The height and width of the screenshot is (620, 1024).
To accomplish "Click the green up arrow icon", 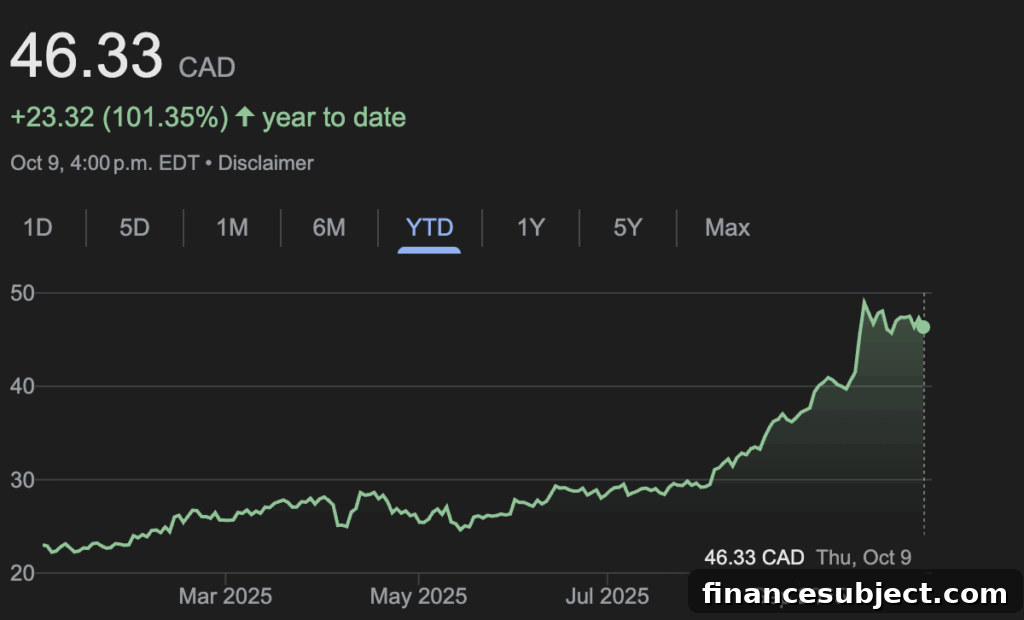I will pyautogui.click(x=245, y=117).
